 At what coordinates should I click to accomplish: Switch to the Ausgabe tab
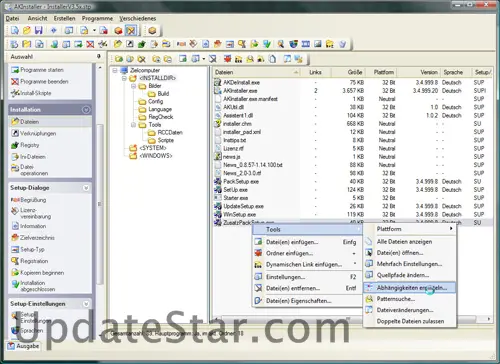pos(23,346)
